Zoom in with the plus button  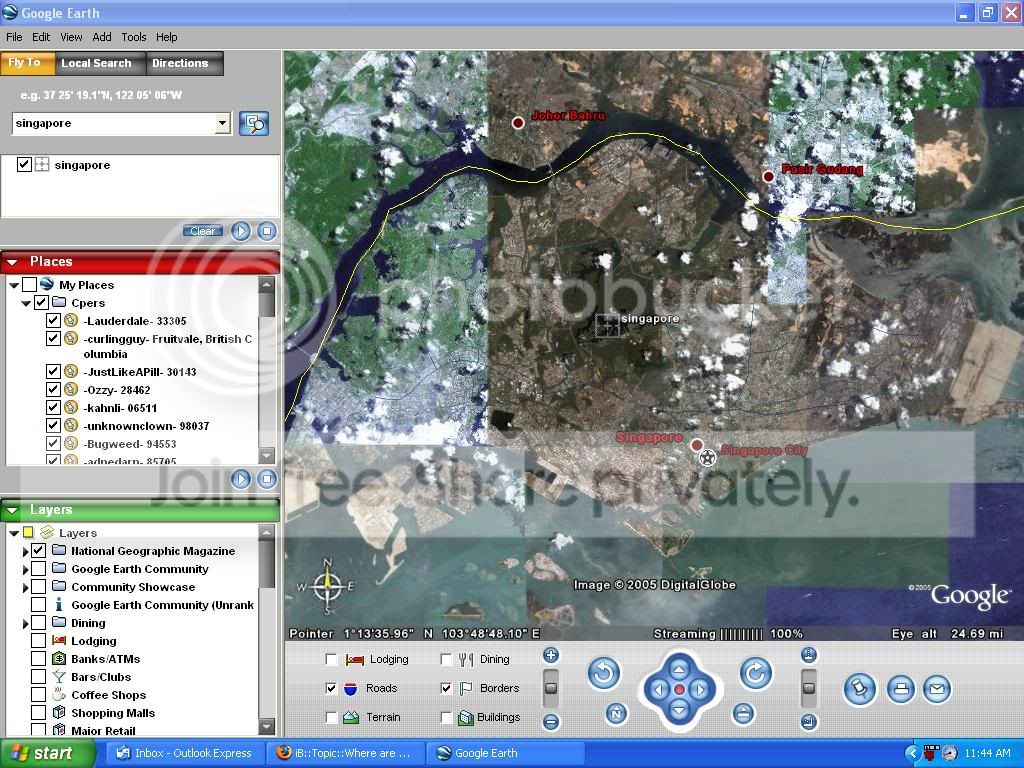coord(551,655)
